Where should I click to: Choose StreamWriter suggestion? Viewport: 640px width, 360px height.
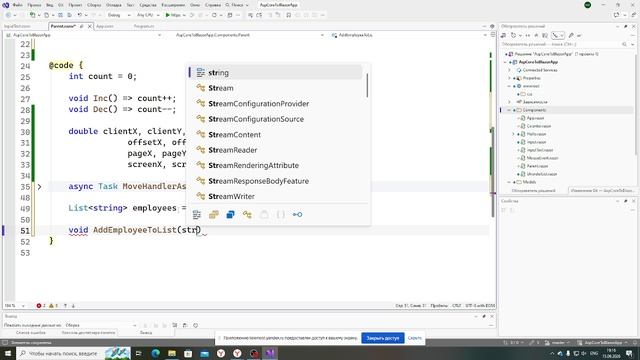[276, 196]
